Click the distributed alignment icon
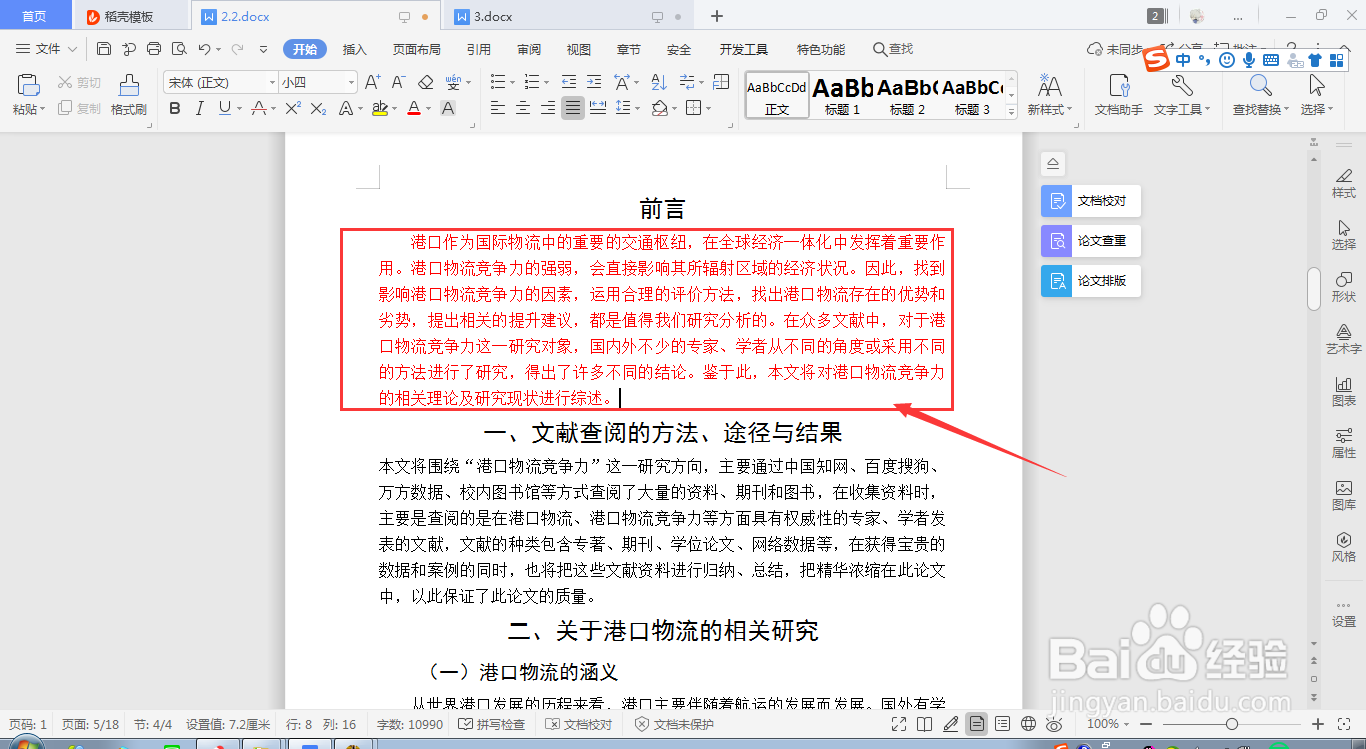The image size is (1366, 749). 598,108
